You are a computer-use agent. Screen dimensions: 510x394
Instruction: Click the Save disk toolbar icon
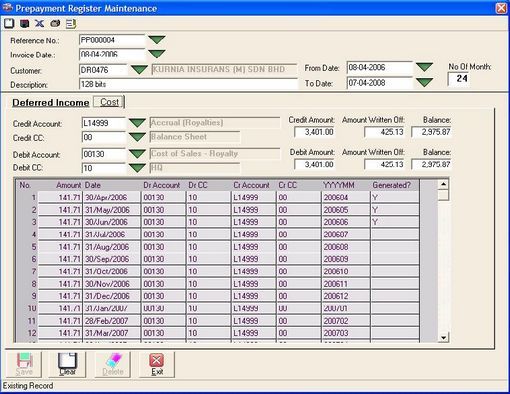tap(24, 23)
